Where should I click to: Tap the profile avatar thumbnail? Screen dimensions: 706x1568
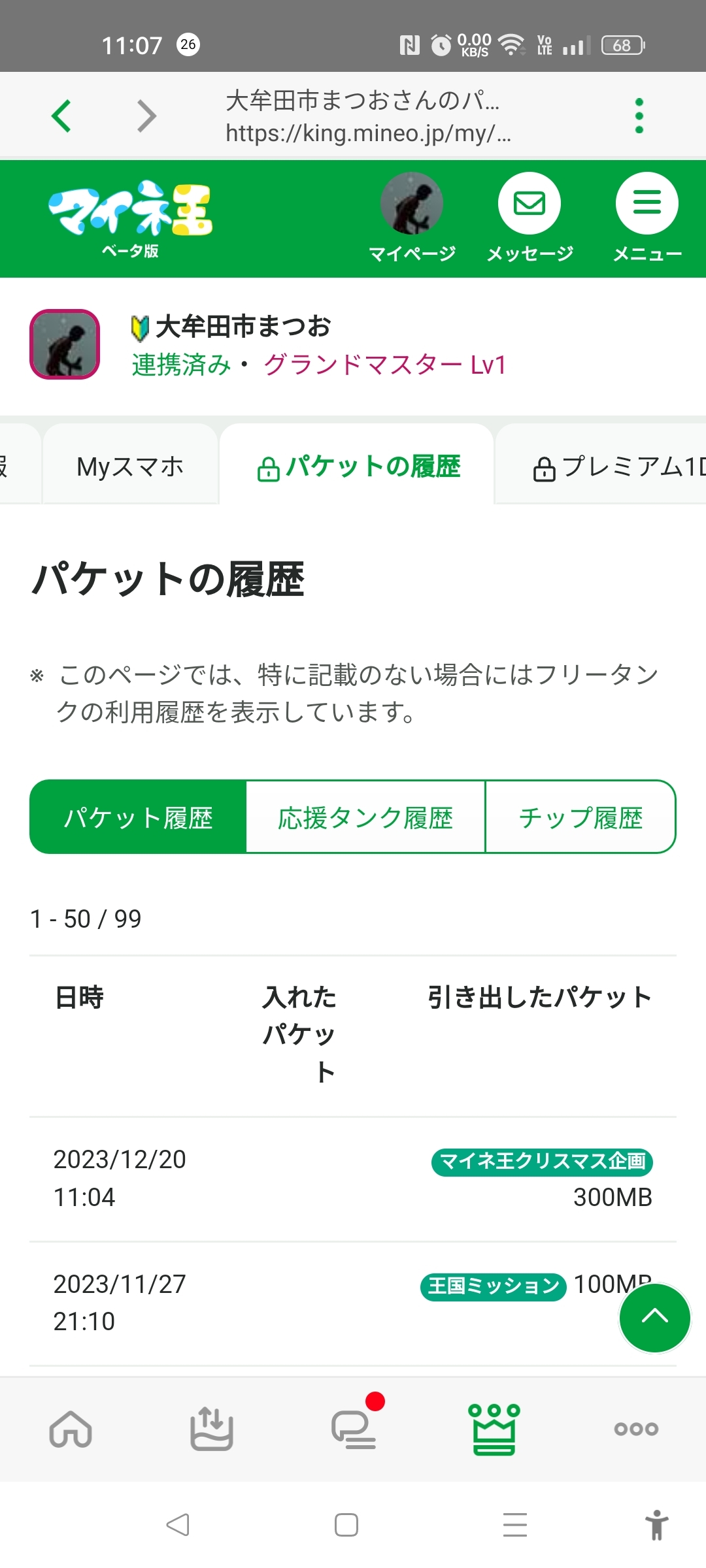coord(65,344)
